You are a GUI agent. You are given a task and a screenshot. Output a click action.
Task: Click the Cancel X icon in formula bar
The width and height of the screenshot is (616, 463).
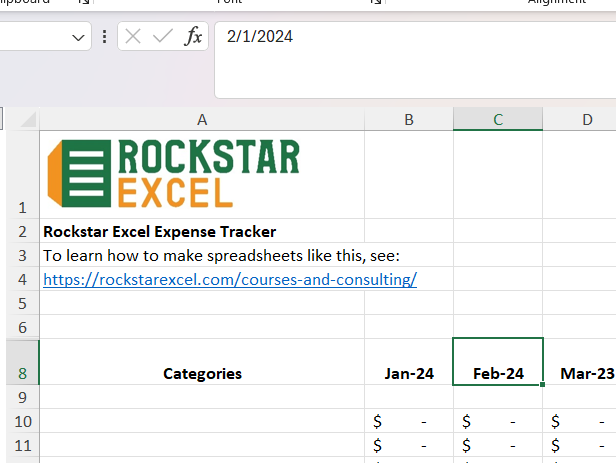coord(133,37)
